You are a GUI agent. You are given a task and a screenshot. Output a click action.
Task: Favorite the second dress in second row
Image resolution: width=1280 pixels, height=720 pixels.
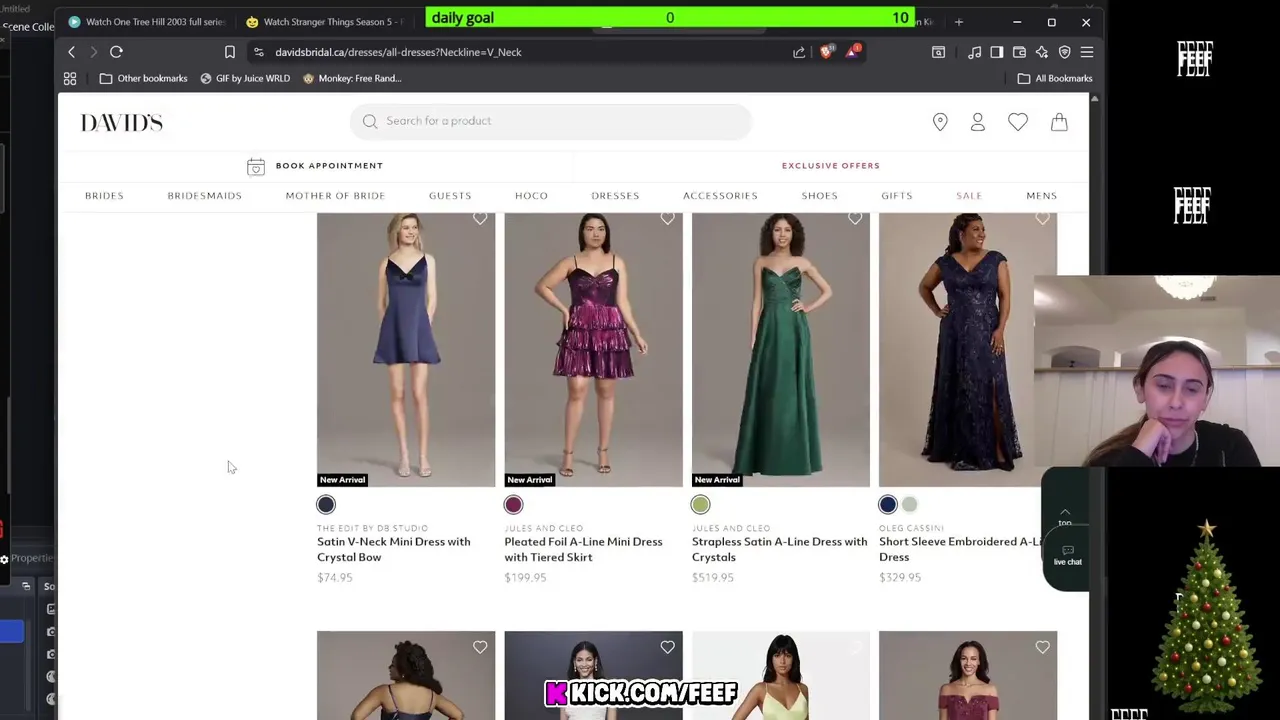click(x=667, y=648)
